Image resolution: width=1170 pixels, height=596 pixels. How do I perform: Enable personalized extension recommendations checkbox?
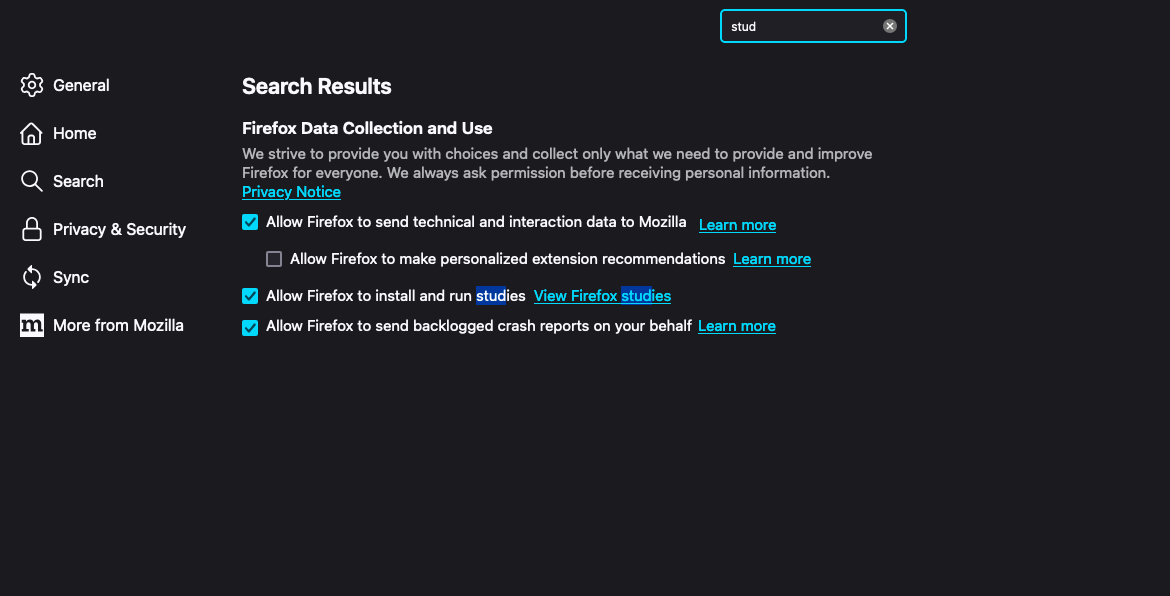[274, 259]
